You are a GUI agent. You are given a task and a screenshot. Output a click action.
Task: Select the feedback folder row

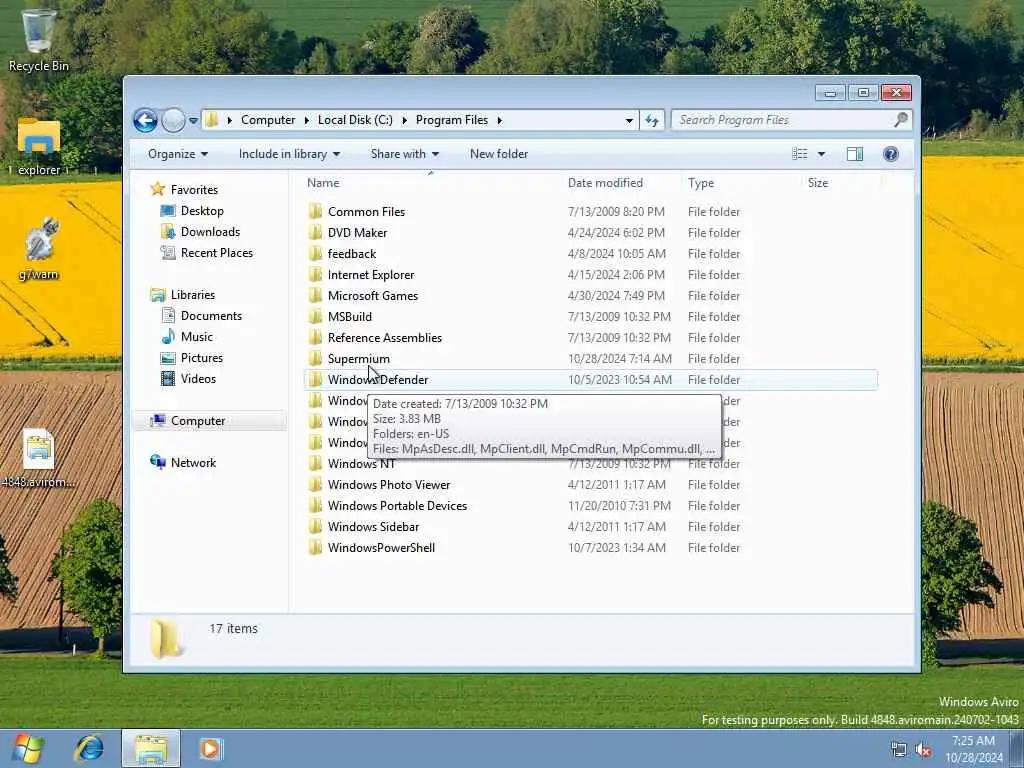pos(590,254)
